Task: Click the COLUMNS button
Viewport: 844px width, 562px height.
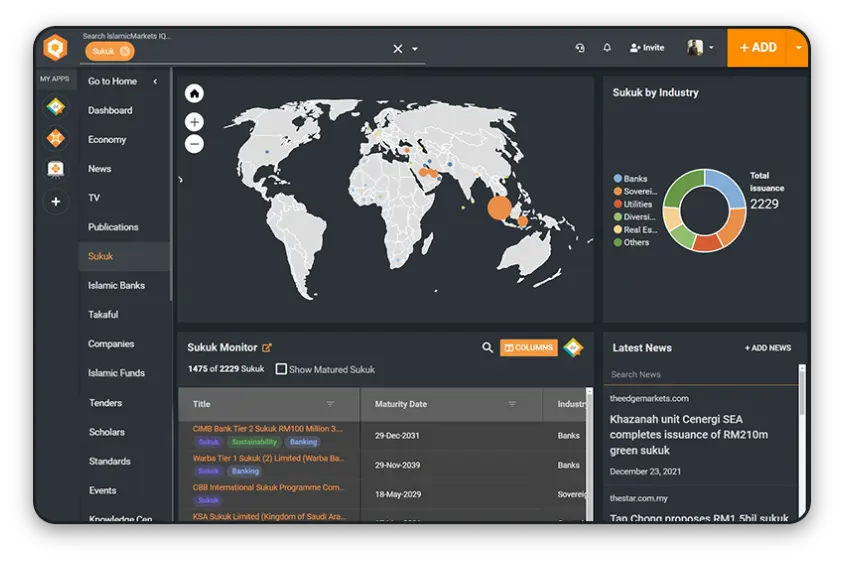Action: click(x=529, y=348)
